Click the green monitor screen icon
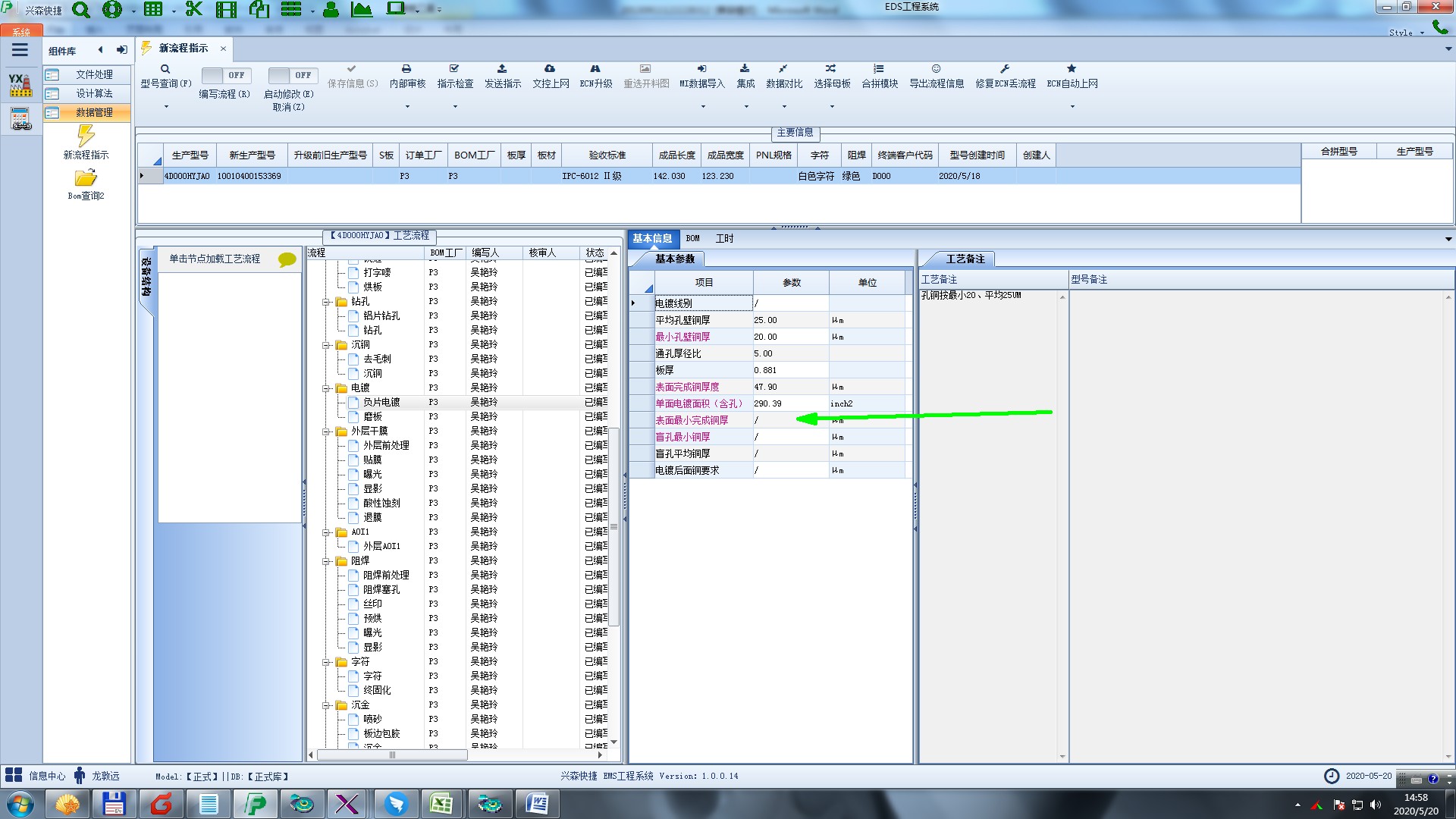Screen dimensions: 1456x819 coord(396,8)
